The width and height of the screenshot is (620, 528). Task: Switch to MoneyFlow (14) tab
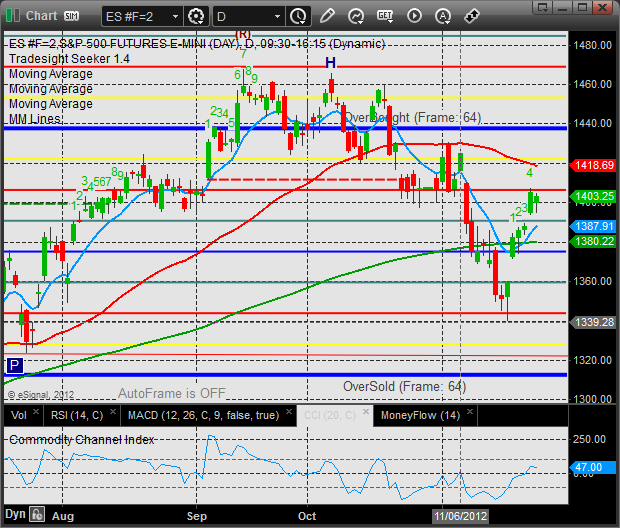coord(420,416)
